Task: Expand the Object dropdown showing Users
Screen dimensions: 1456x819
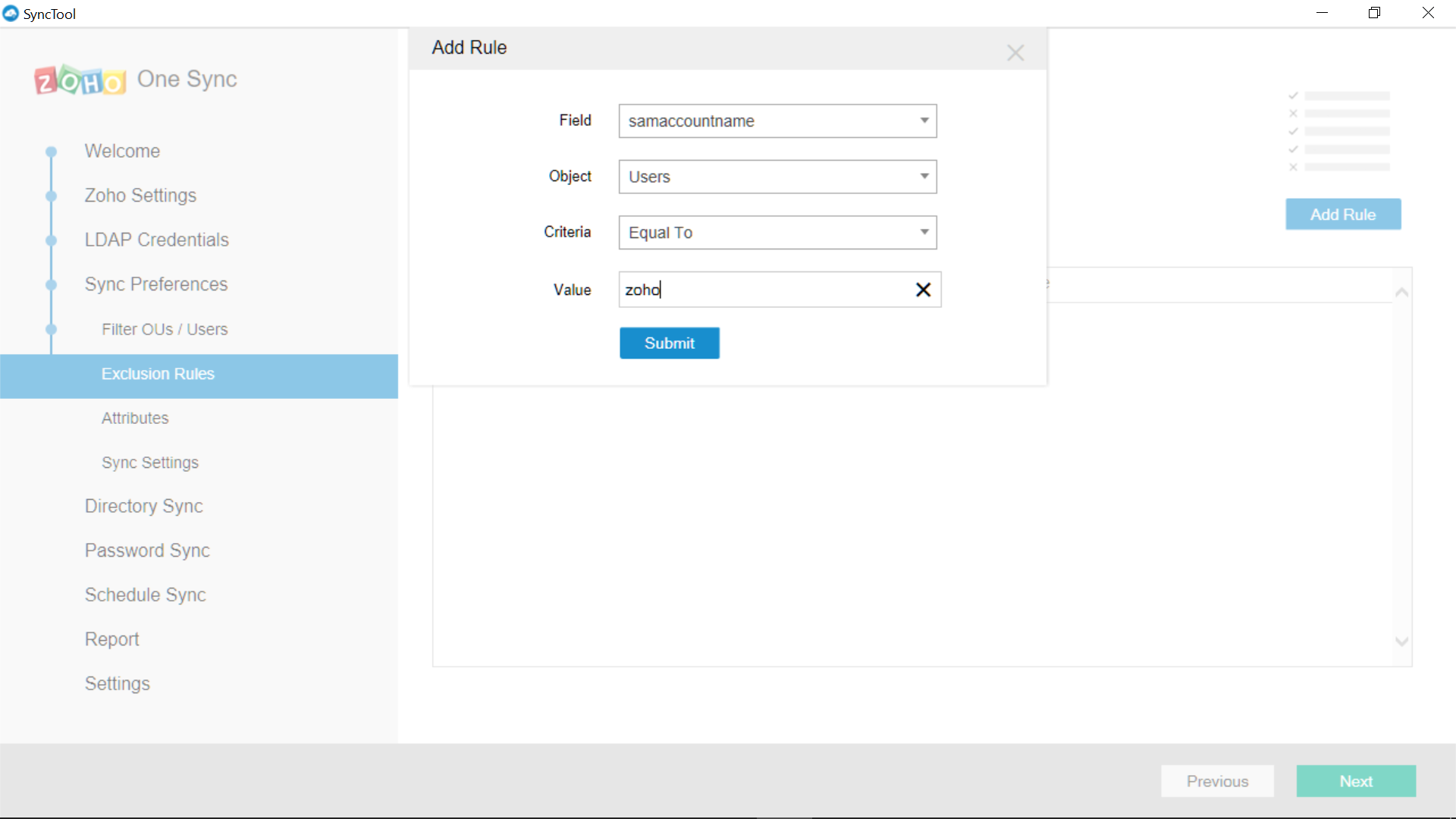Action: (x=777, y=177)
